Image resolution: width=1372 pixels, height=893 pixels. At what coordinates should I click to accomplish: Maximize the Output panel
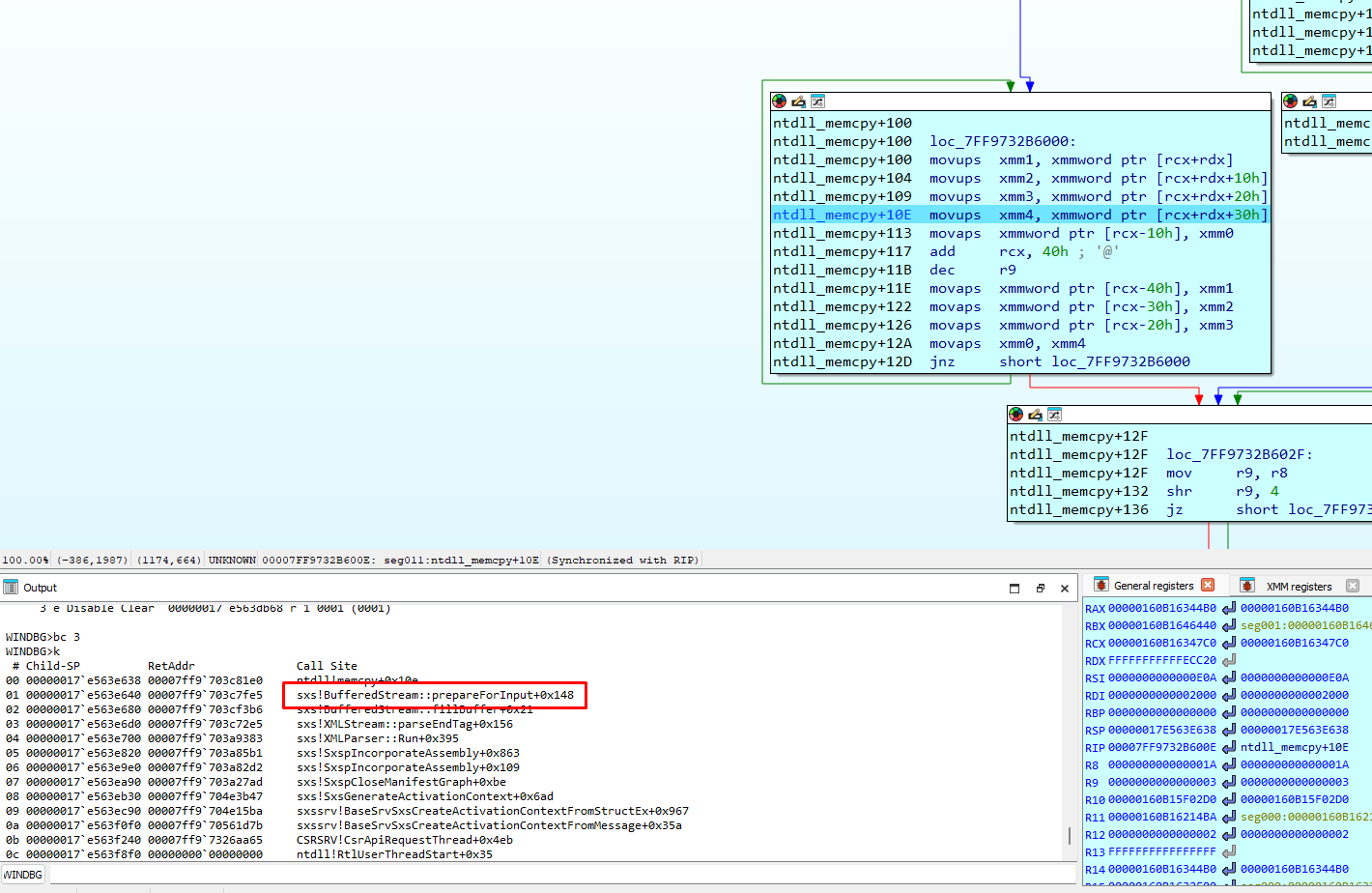(x=1015, y=588)
